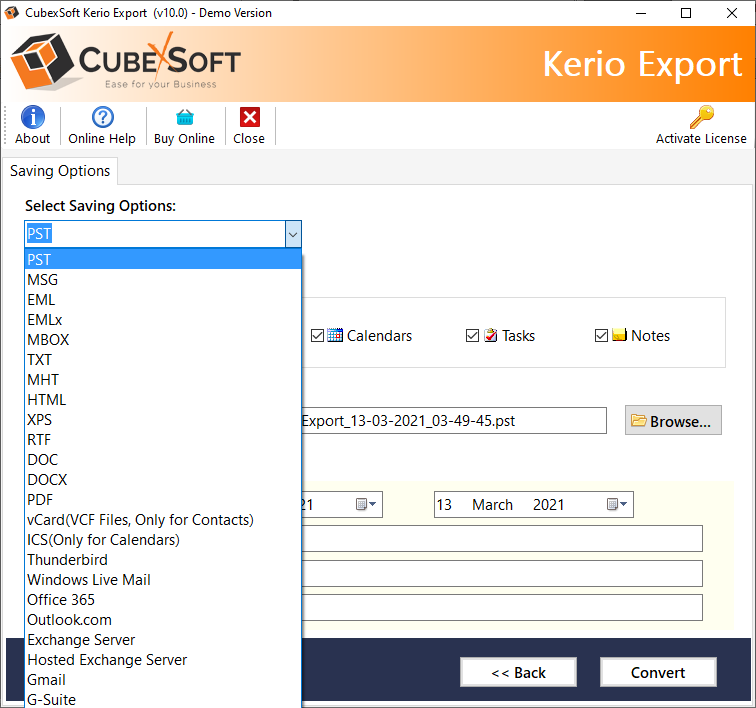
Task: Click day 13 in the right date field
Action: pos(444,504)
